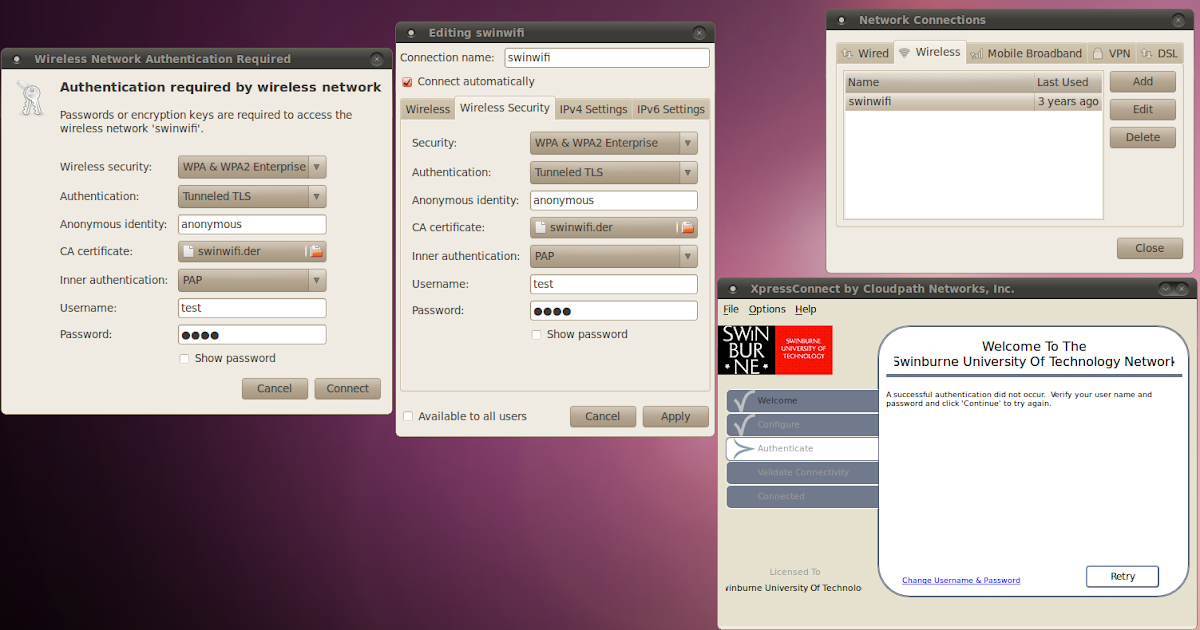
Task: Select the Validate Connectivity step
Action: coord(802,472)
